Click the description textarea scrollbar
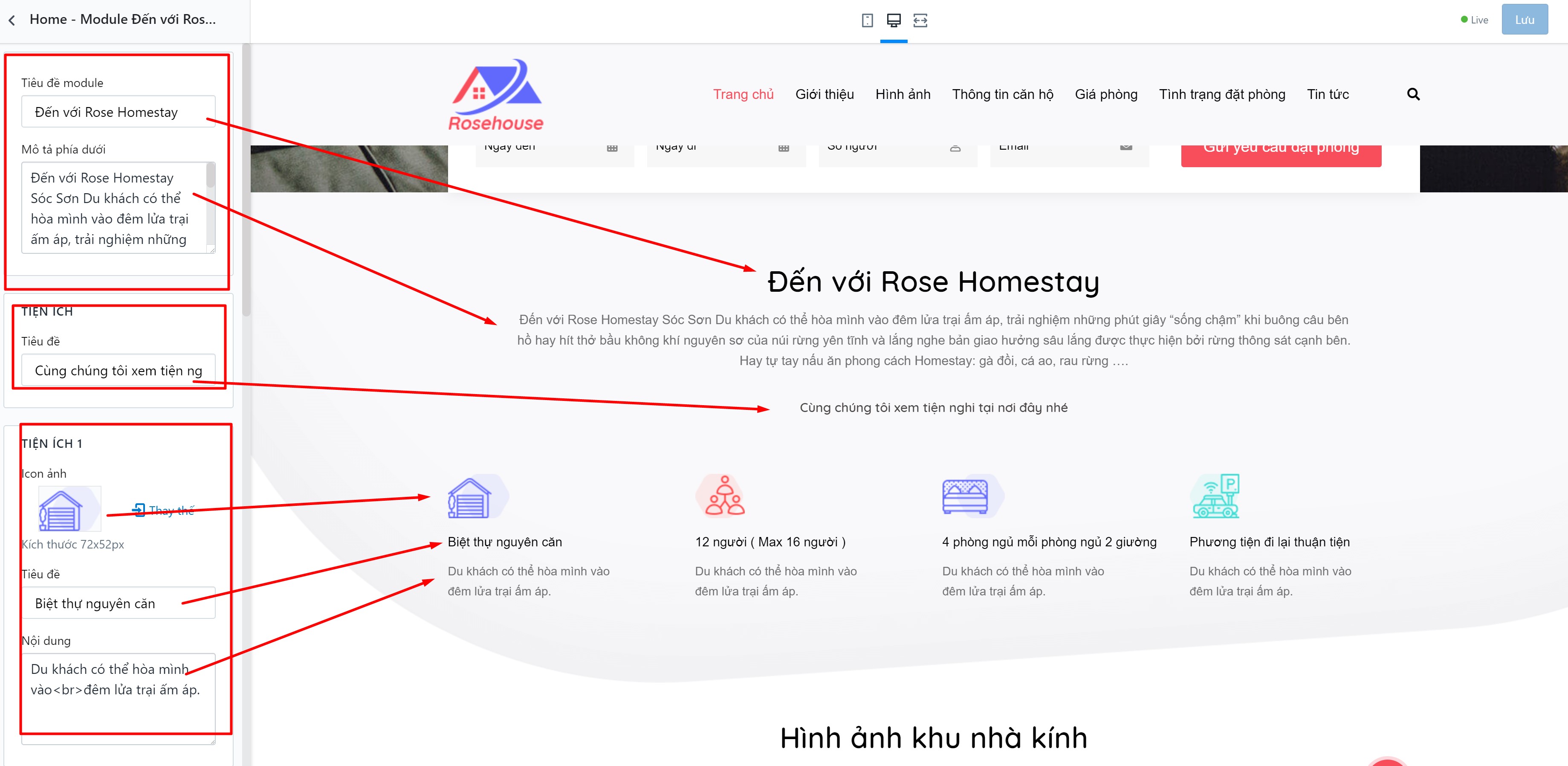This screenshot has width=1568, height=766. point(211,175)
